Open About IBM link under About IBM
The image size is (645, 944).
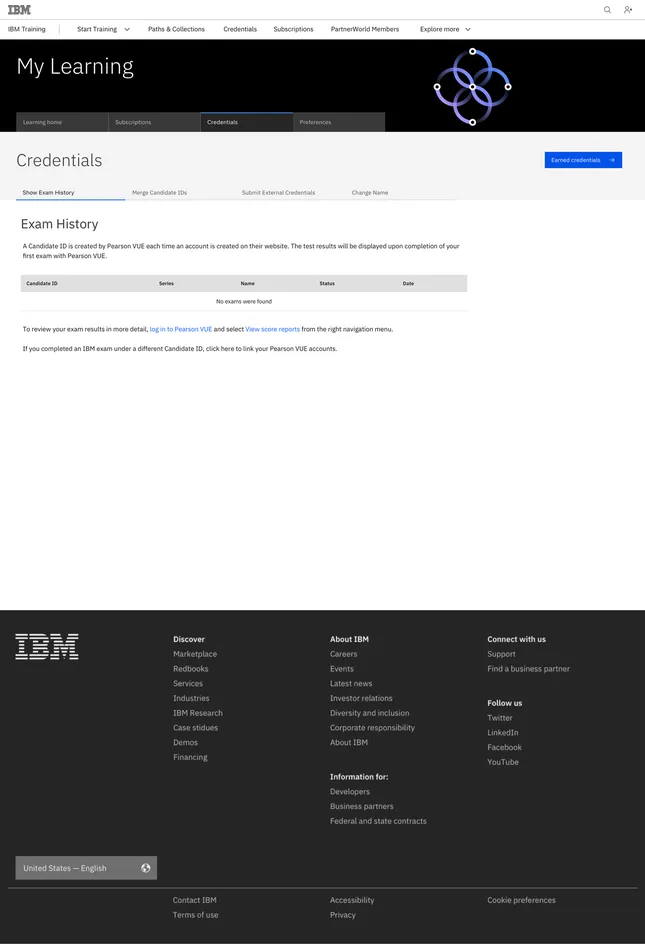(349, 742)
